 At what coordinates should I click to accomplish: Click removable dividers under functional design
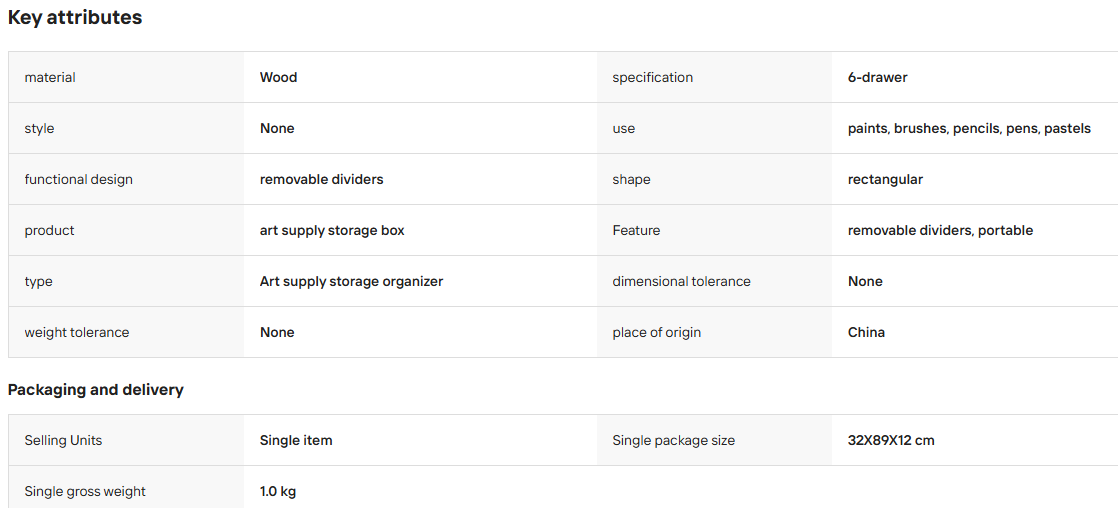point(322,179)
